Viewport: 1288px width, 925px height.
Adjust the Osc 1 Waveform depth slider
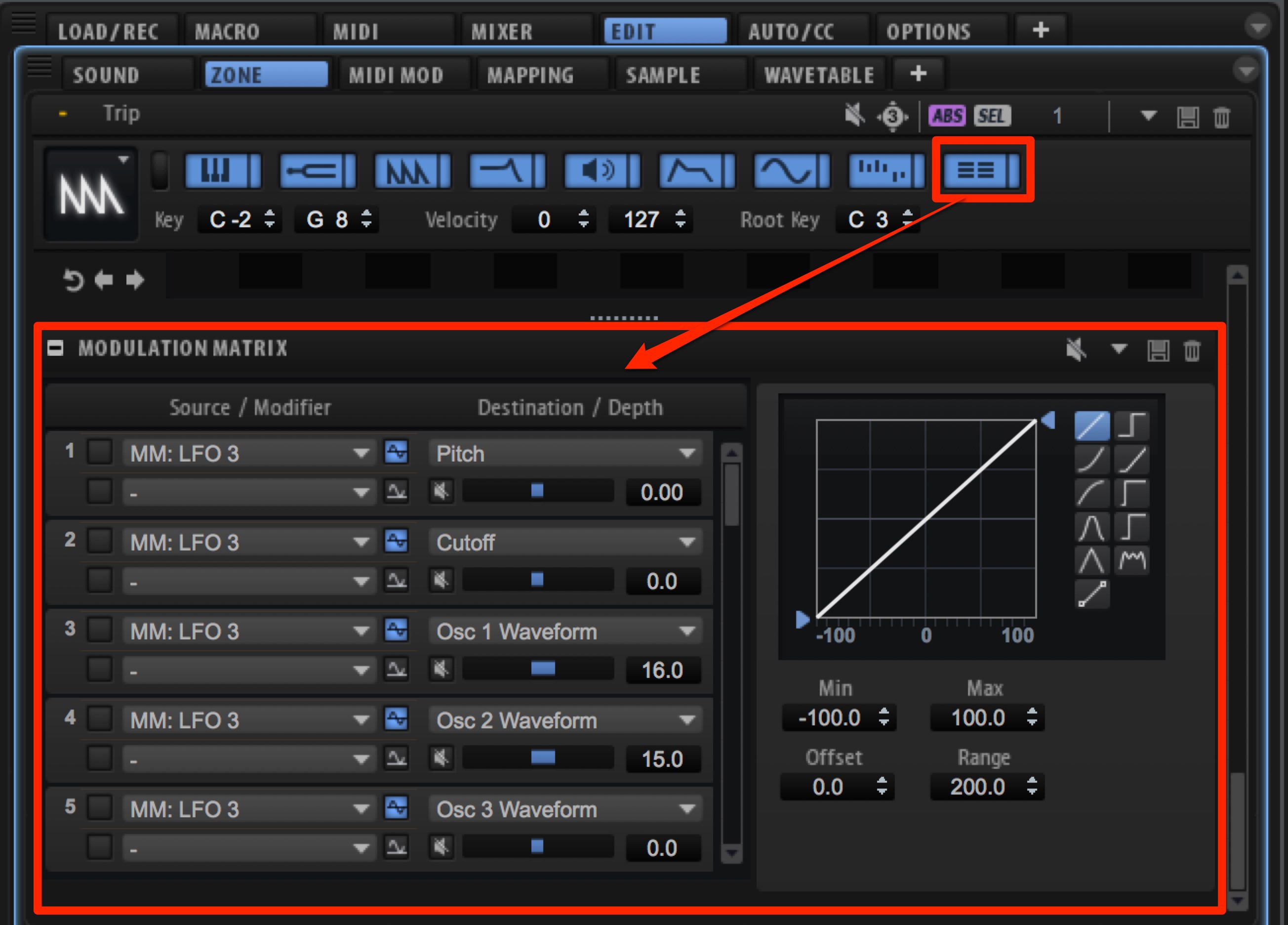click(538, 669)
